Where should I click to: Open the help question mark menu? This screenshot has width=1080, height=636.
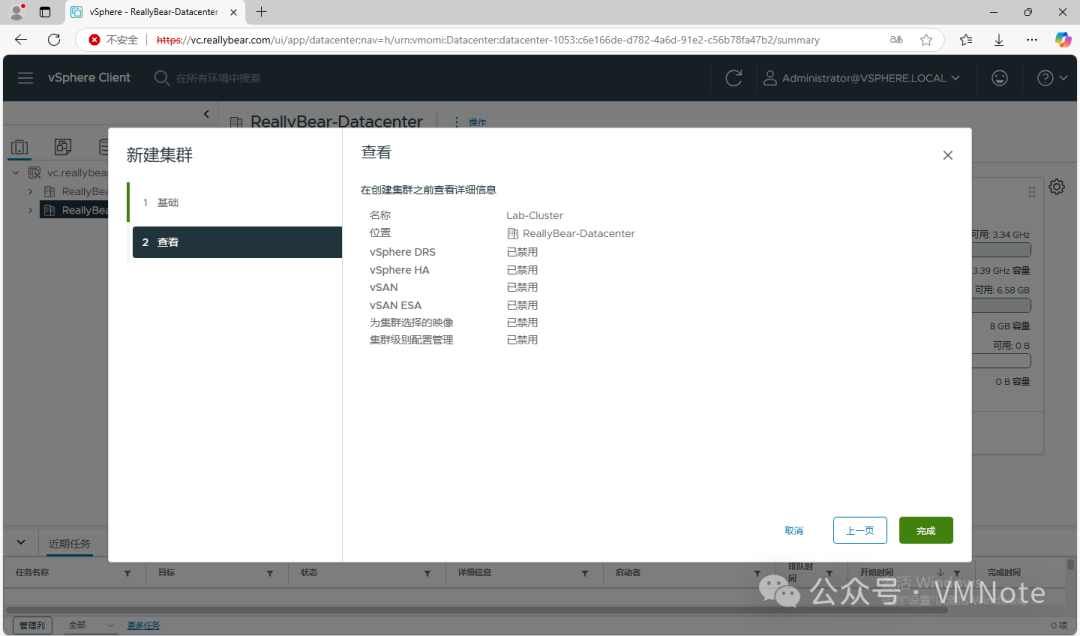tap(1052, 78)
